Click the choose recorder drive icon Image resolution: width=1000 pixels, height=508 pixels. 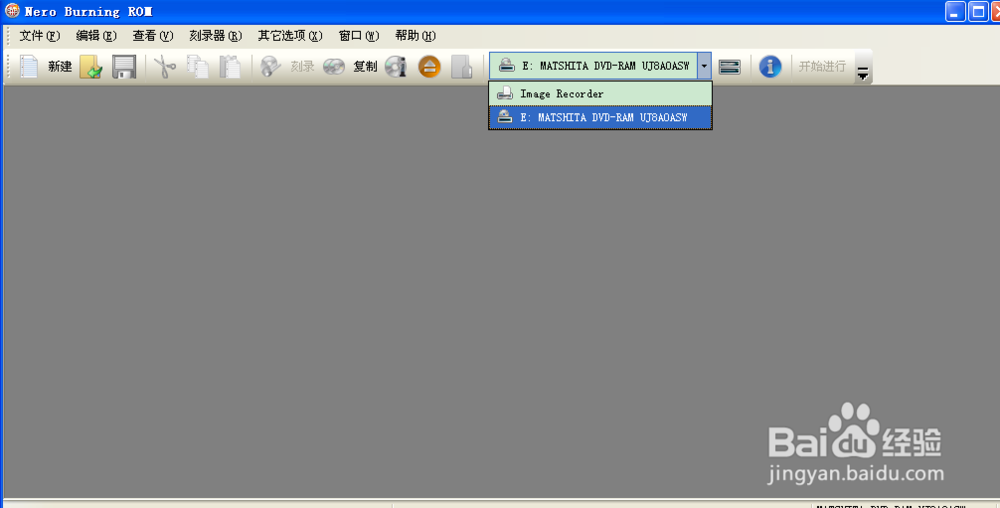pyautogui.click(x=730, y=66)
